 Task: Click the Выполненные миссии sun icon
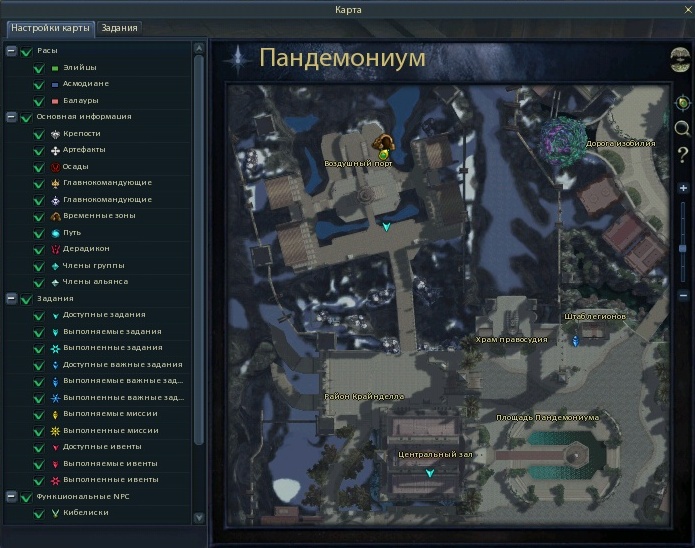coord(55,431)
